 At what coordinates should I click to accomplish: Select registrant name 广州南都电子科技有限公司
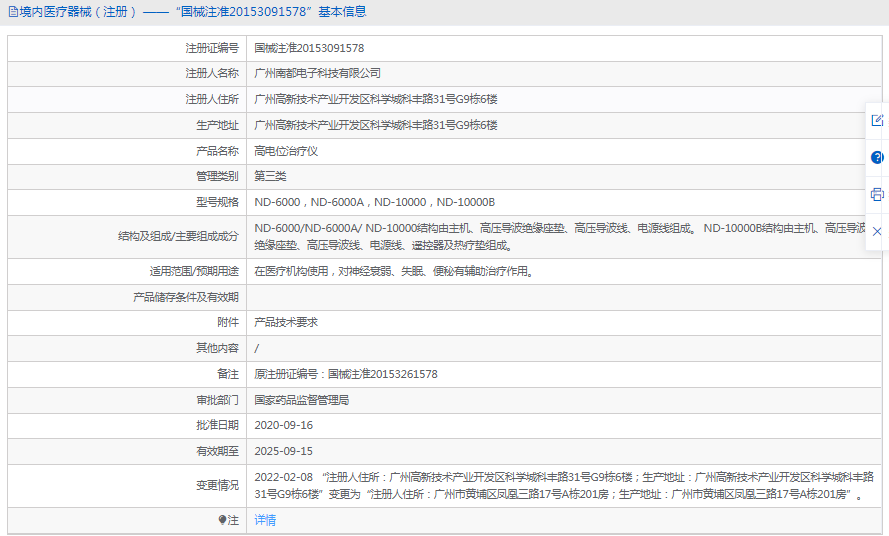[318, 73]
